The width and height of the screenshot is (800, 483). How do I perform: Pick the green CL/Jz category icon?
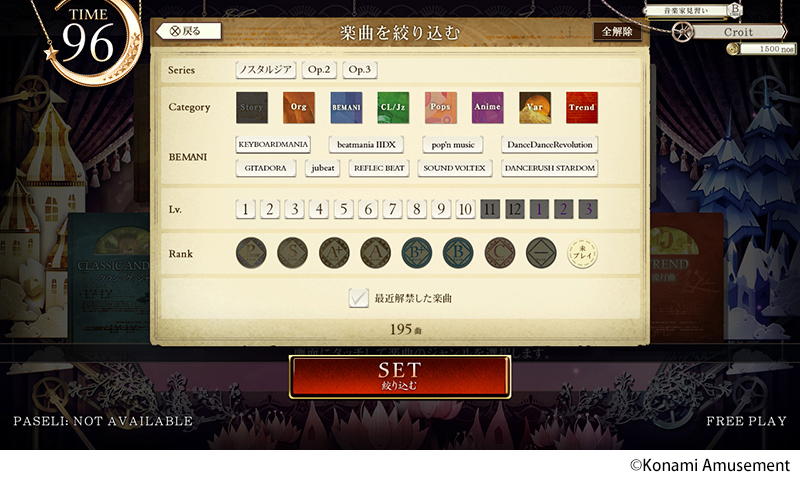(x=393, y=108)
